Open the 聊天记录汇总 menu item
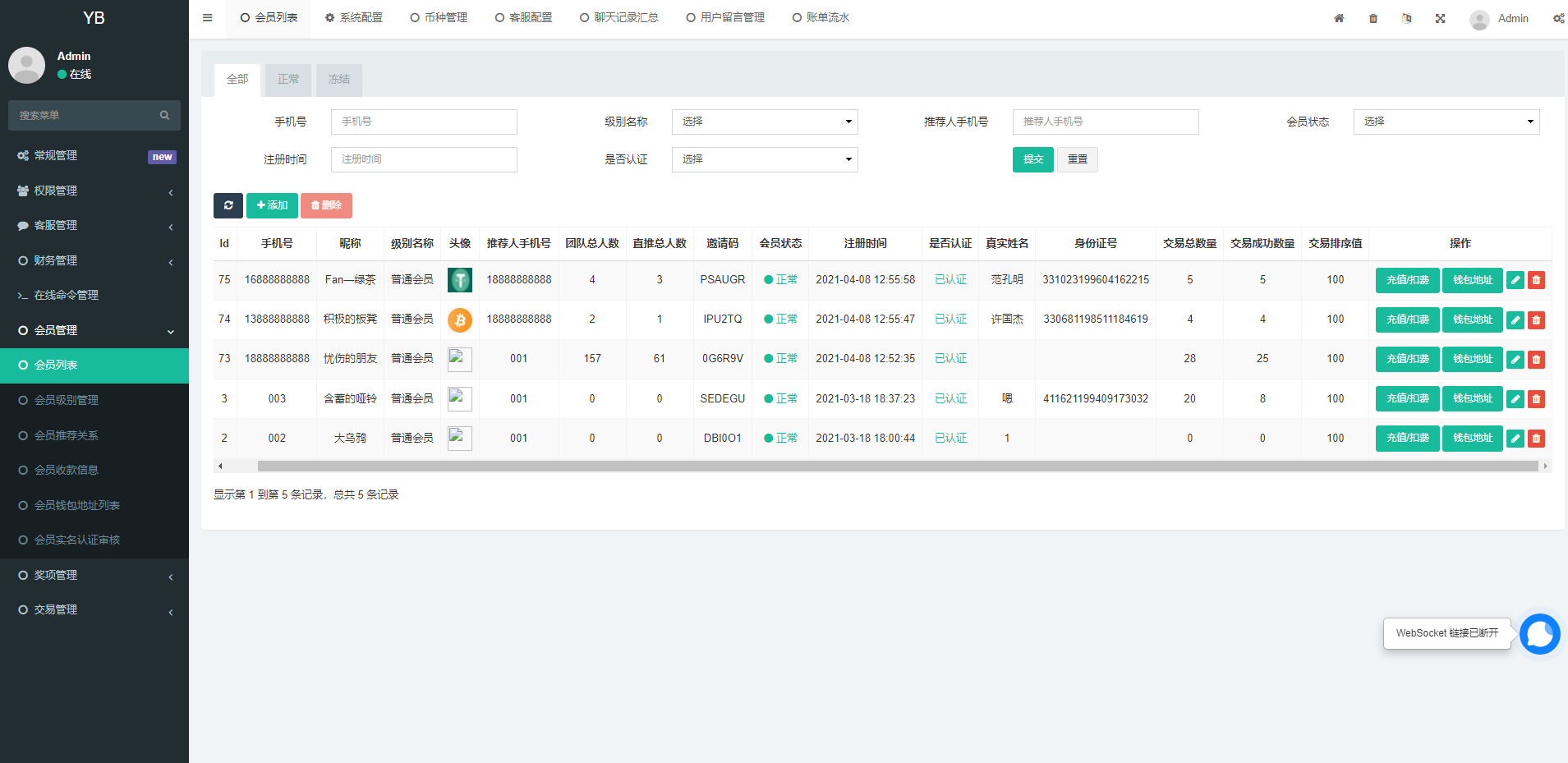 618,16
